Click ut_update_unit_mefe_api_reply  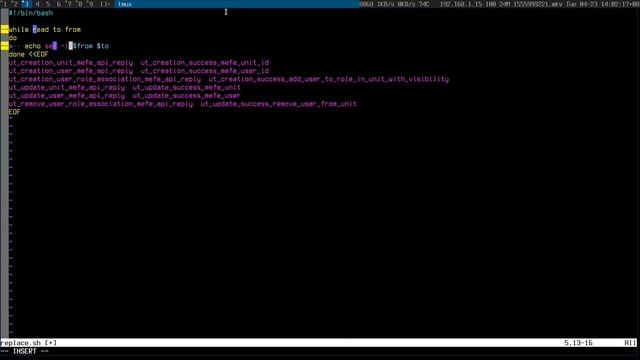click(67, 87)
